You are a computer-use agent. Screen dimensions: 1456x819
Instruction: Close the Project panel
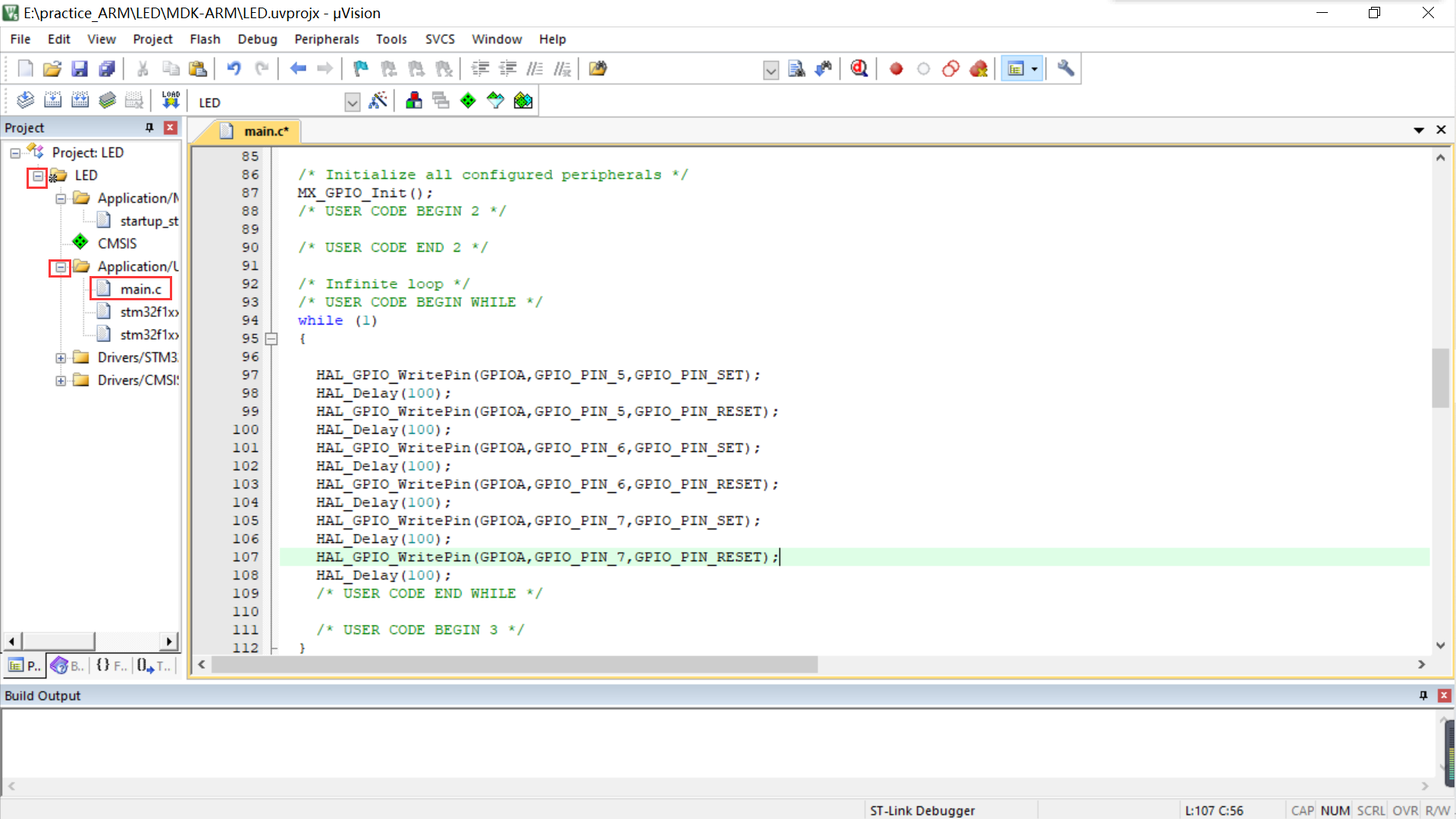171,127
